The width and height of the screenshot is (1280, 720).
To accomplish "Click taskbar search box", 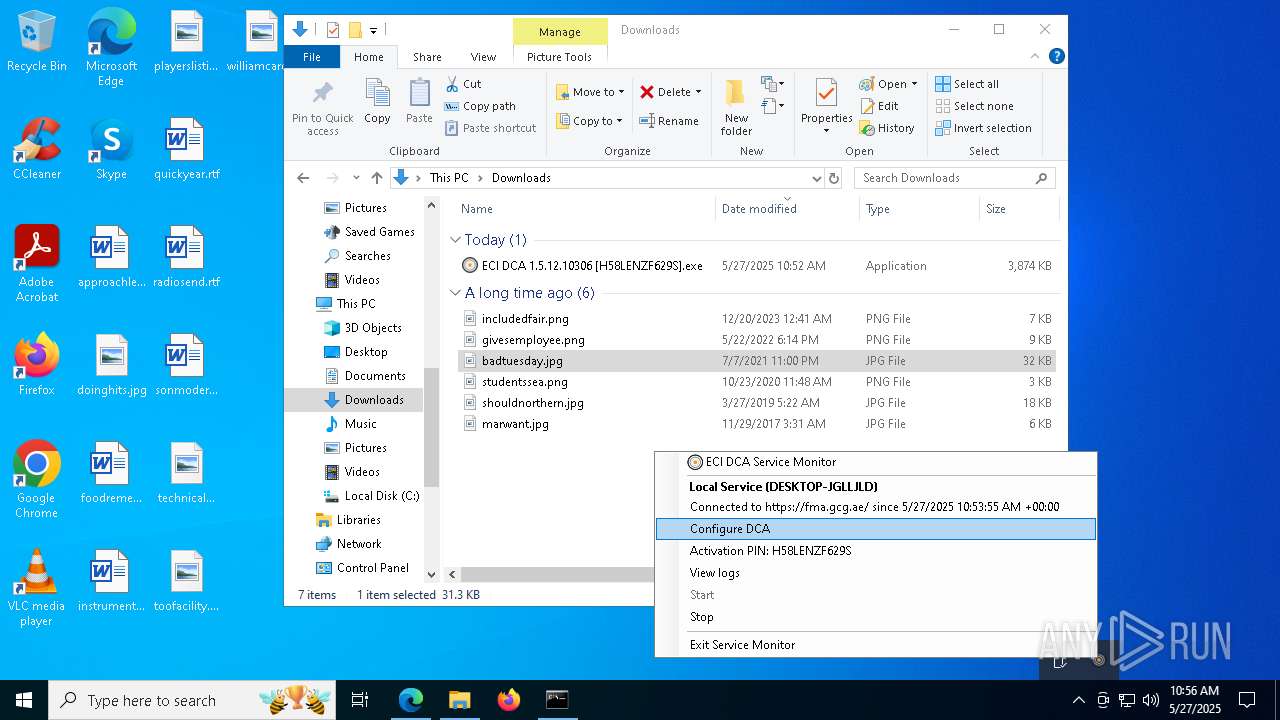I will (193, 700).
